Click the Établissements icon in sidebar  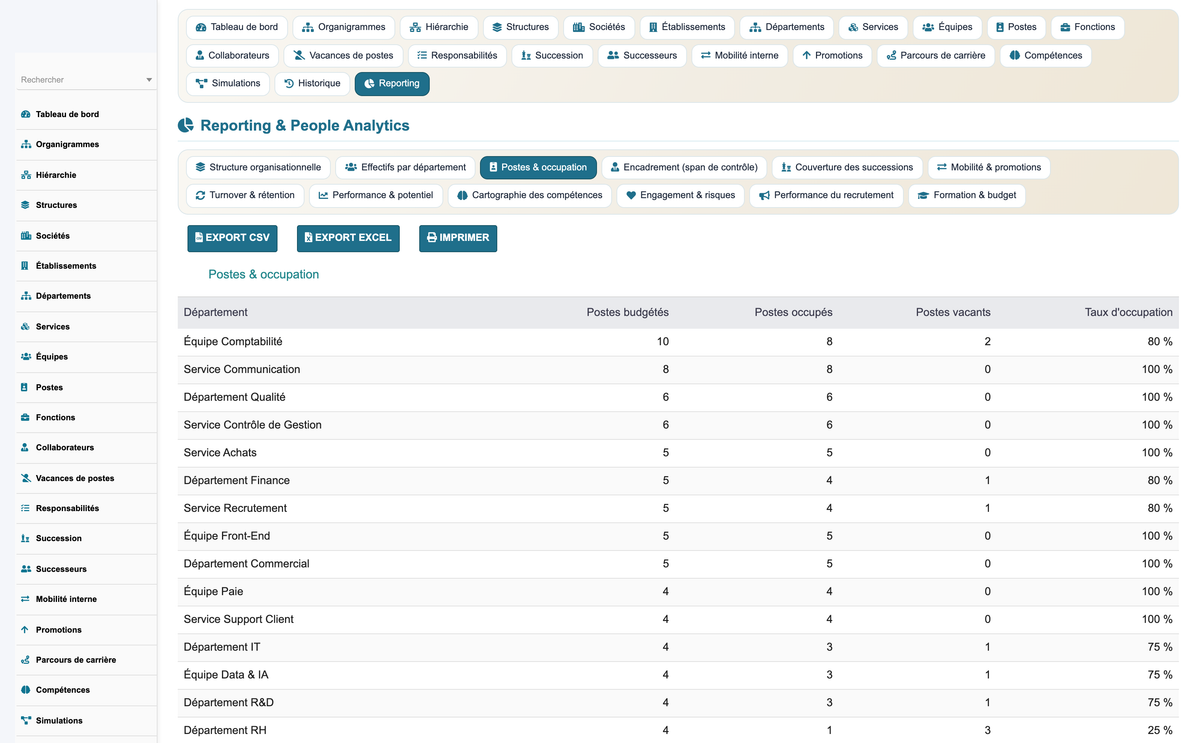coord(25,266)
